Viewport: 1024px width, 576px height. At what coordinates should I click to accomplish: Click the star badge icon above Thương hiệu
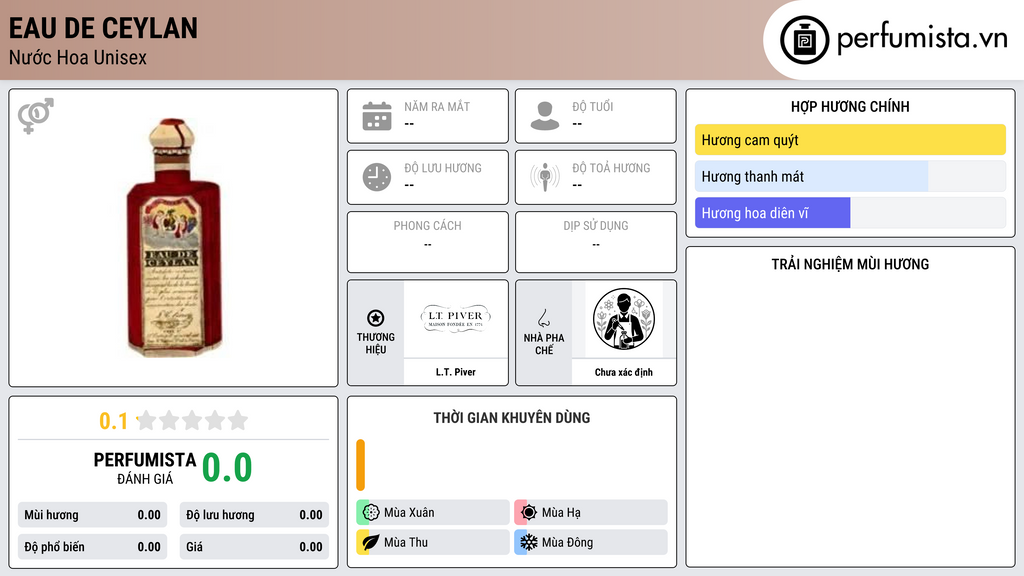pyautogui.click(x=376, y=318)
